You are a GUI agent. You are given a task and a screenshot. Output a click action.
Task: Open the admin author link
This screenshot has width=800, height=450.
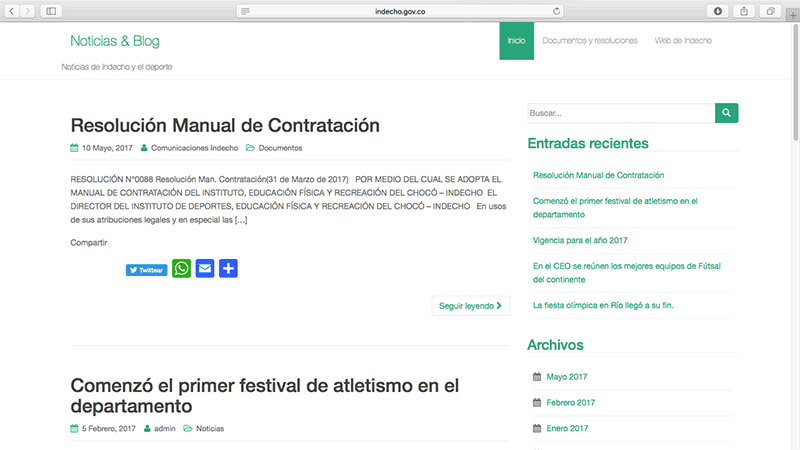click(165, 429)
